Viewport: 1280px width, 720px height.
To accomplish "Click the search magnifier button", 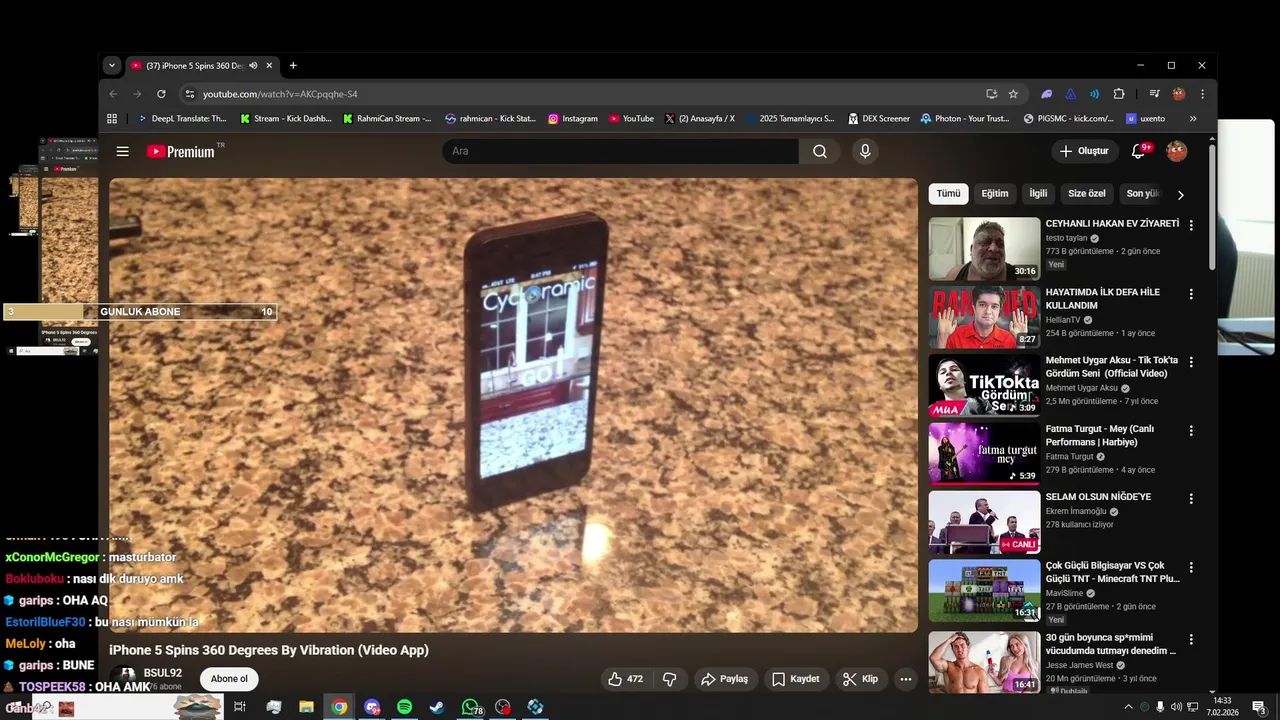I will coord(820,151).
